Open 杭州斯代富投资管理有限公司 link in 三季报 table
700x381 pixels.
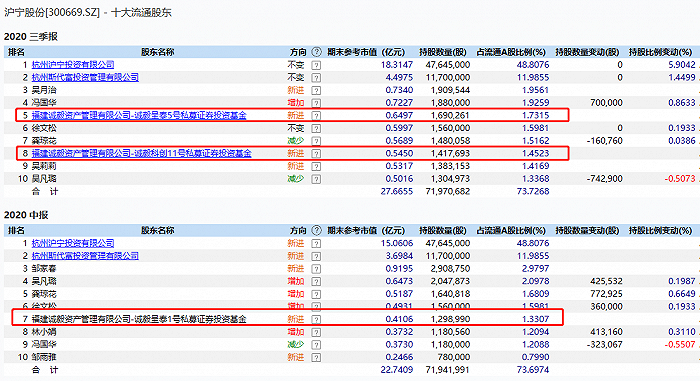coord(85,77)
